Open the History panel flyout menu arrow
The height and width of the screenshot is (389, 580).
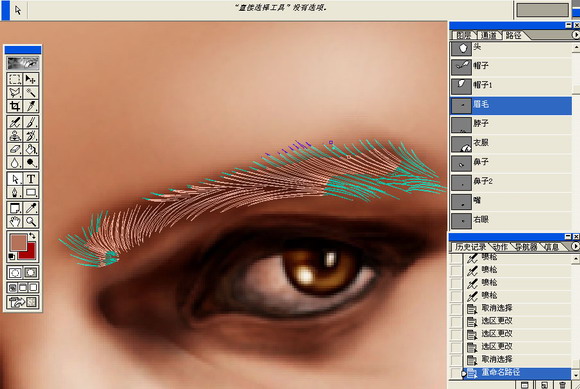[x=576, y=246]
